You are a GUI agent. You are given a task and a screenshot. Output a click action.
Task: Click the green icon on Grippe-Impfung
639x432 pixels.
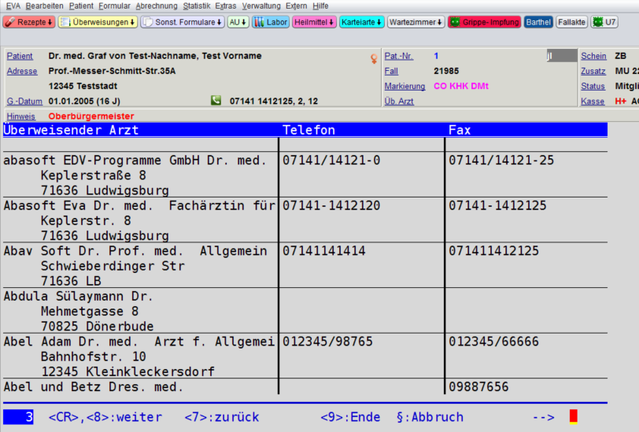(x=455, y=22)
